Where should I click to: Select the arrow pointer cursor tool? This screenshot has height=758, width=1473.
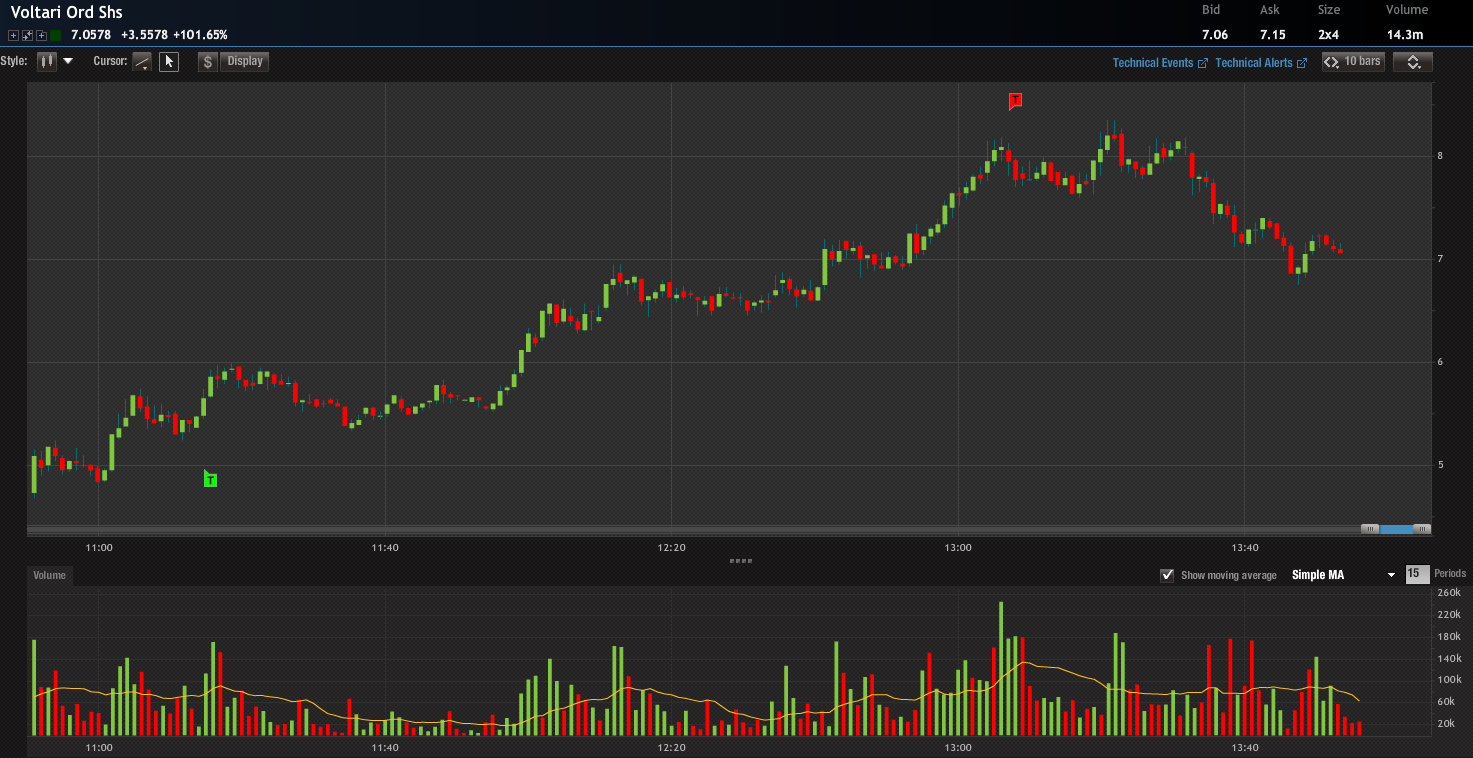(x=169, y=62)
